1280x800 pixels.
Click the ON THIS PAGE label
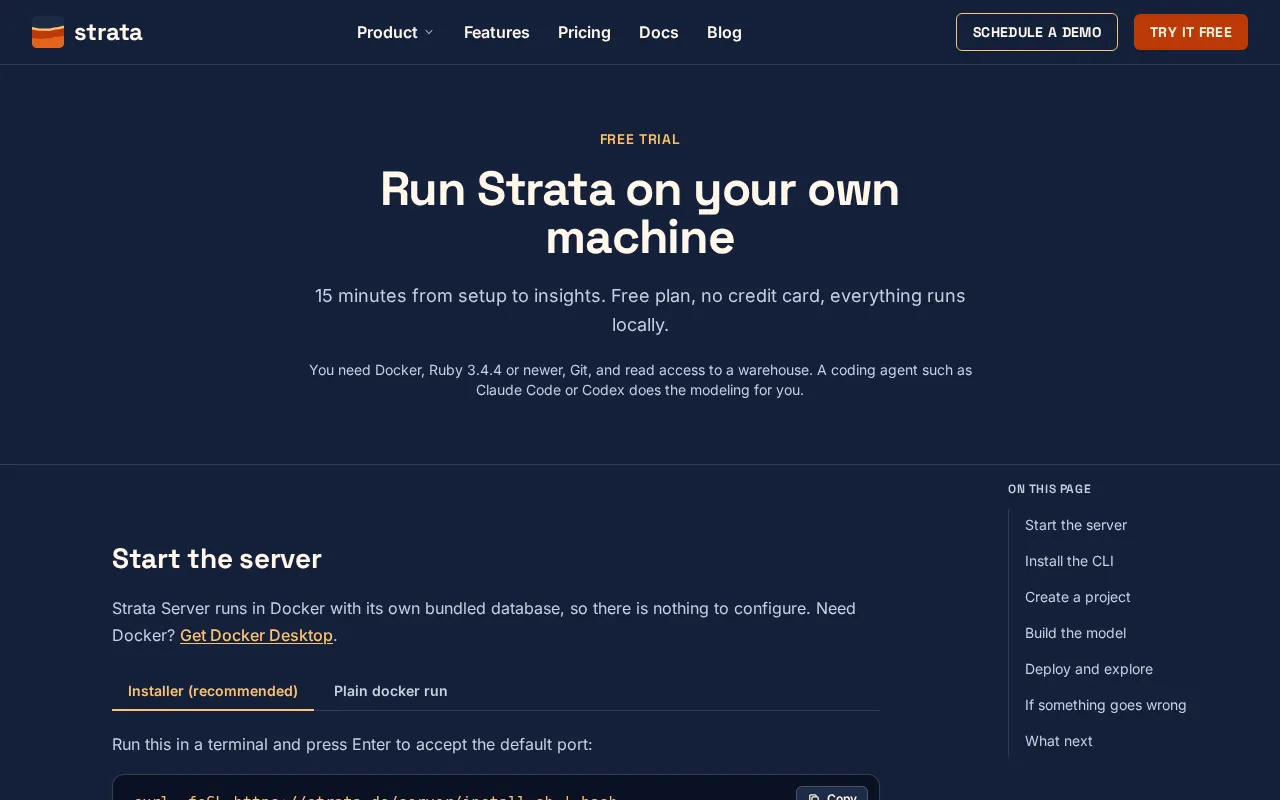point(1049,489)
